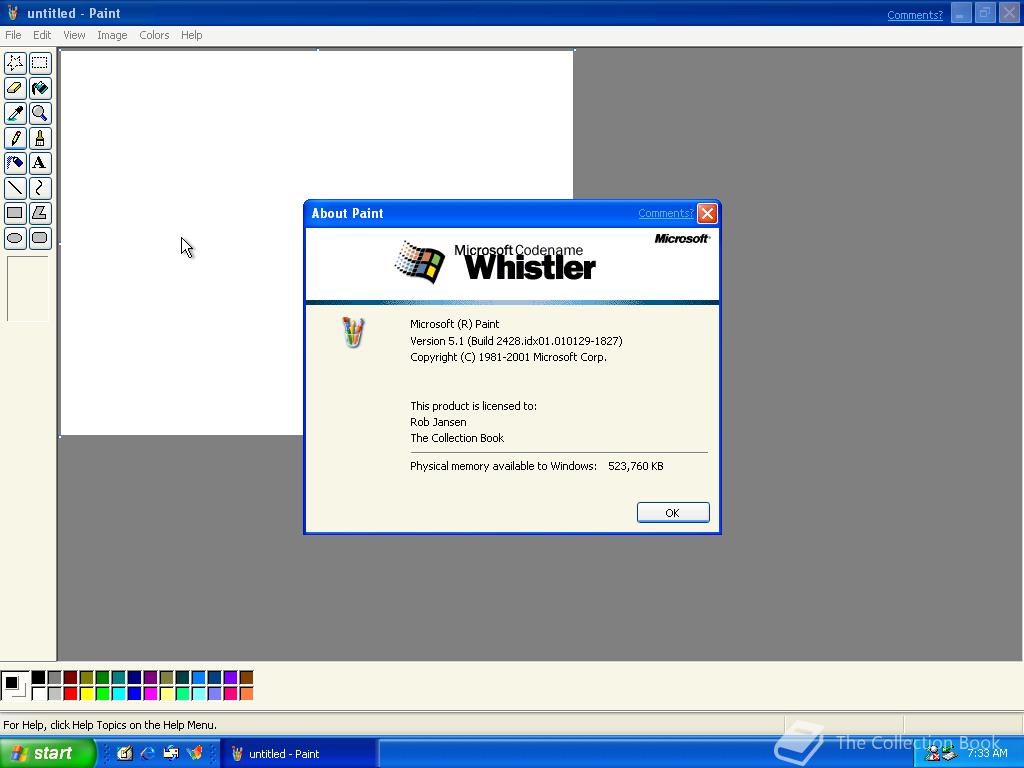Activate the Pick Color eyedropper tool
The image size is (1024, 768).
click(15, 113)
